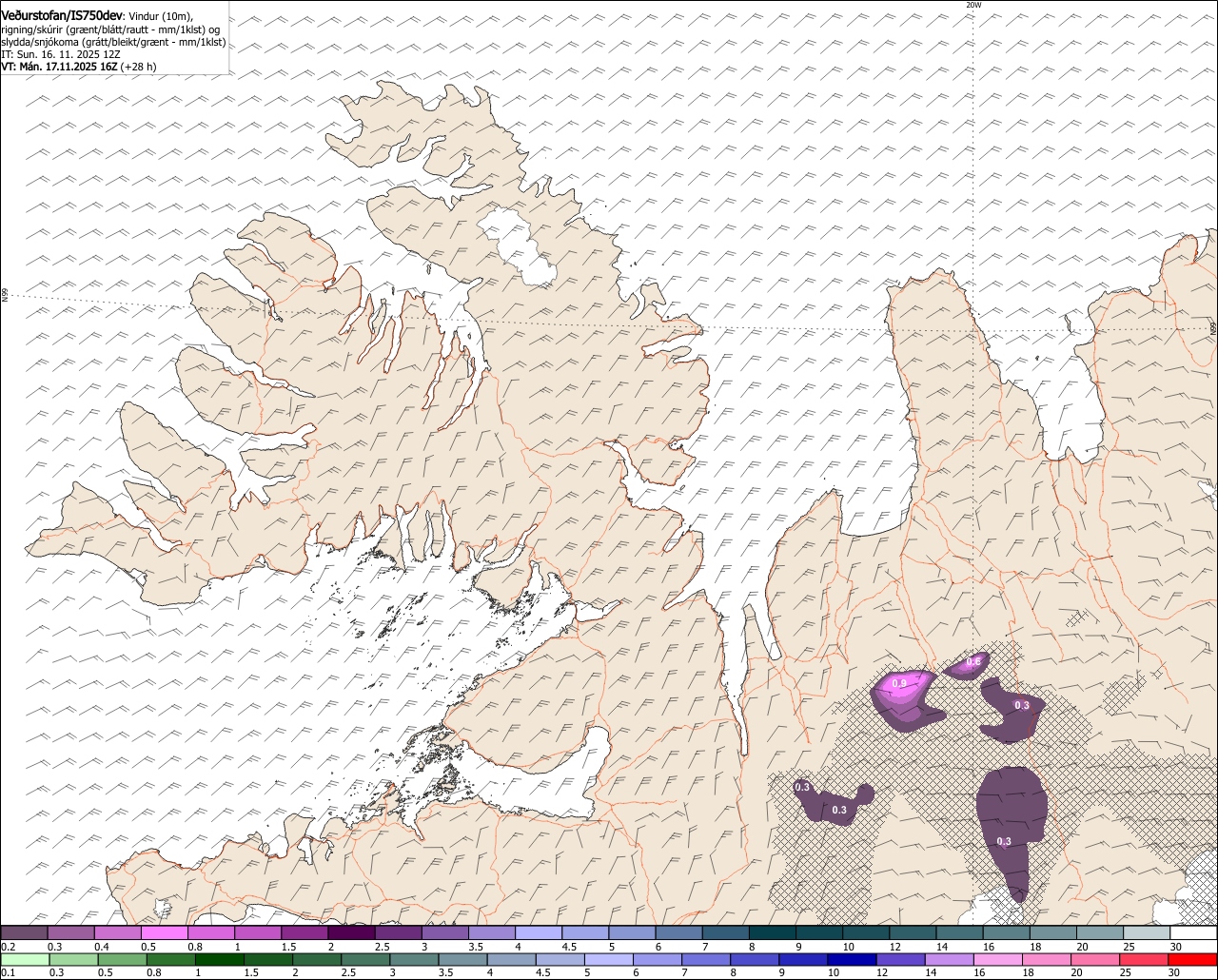Click the upper scale swatch between 0.2 and 0.3
This screenshot has width=1218, height=980.
click(24, 933)
